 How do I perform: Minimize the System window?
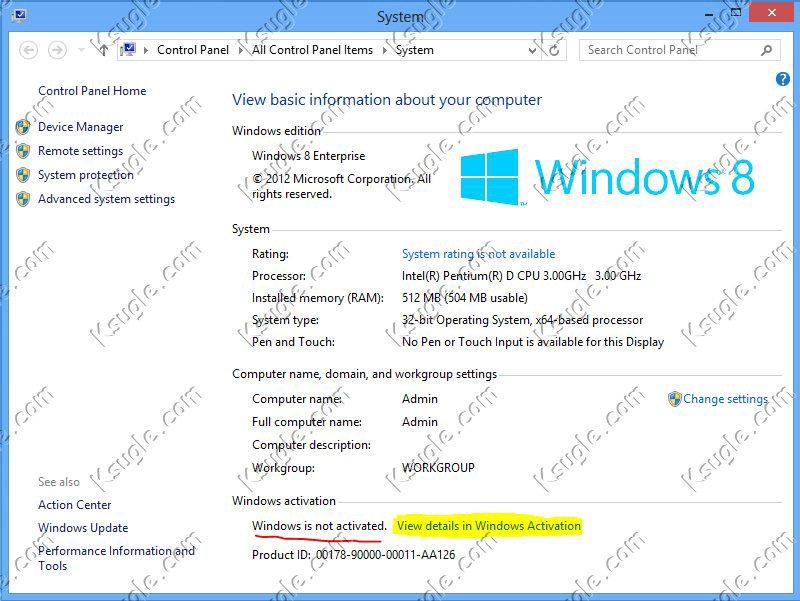pyautogui.click(x=709, y=14)
